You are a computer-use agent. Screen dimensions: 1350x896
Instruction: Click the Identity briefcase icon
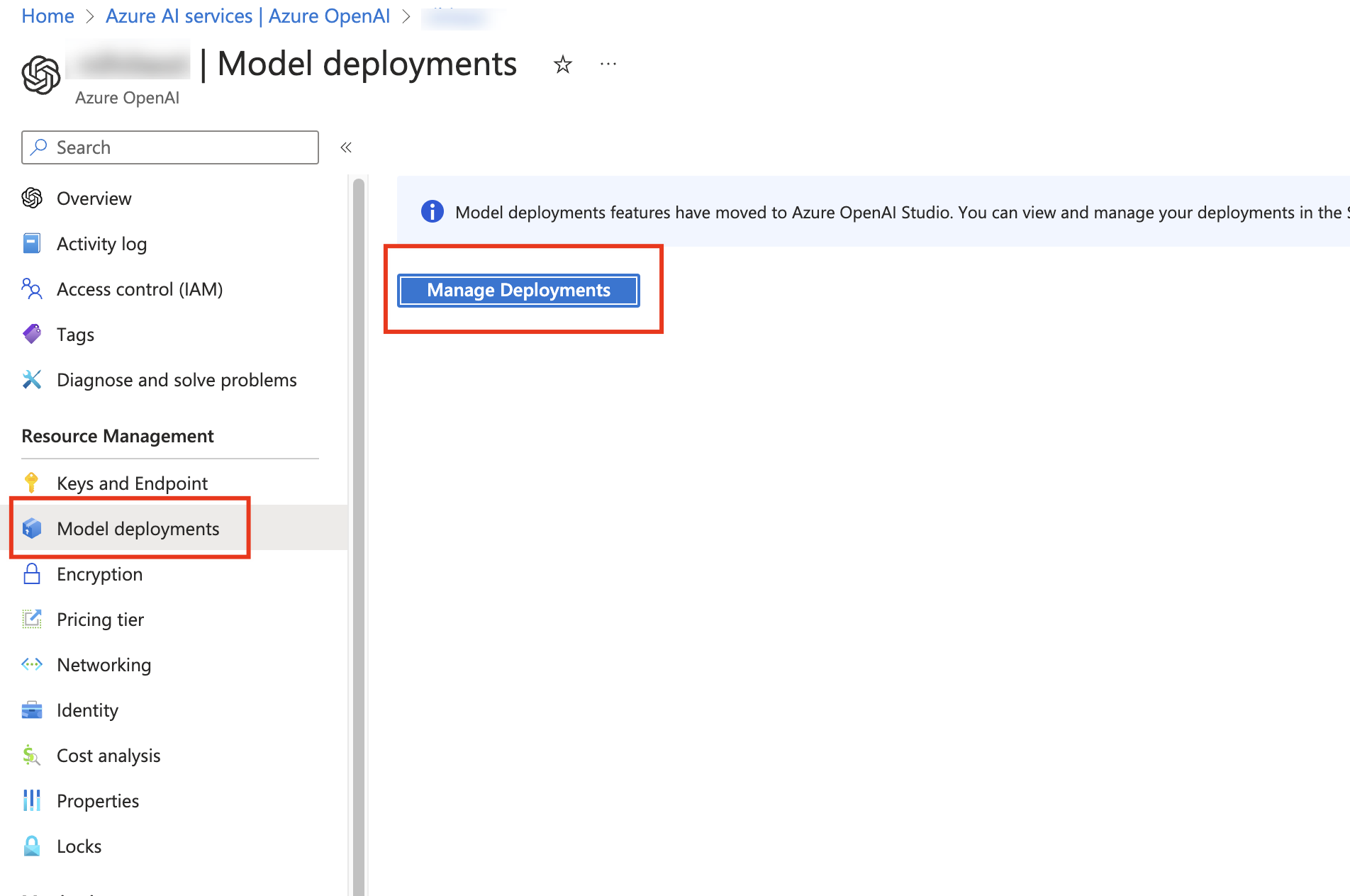32,710
